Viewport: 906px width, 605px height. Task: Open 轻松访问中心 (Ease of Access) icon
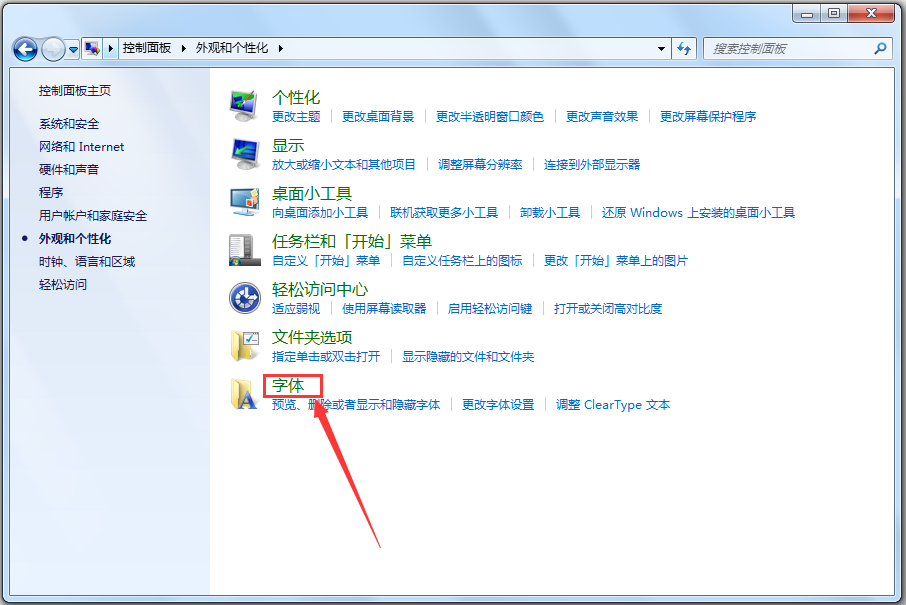(245, 298)
